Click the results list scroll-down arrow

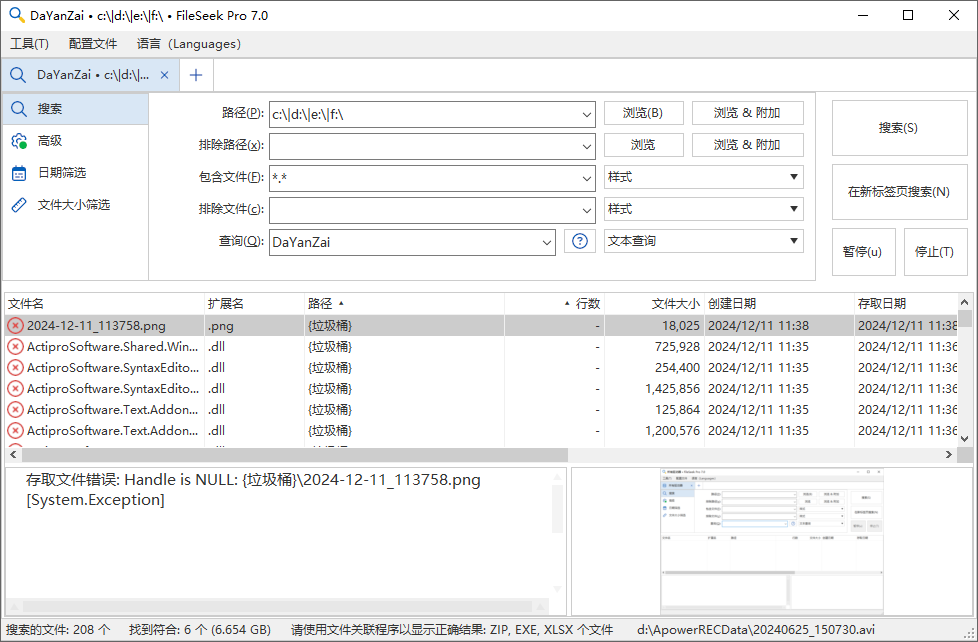coord(965,439)
